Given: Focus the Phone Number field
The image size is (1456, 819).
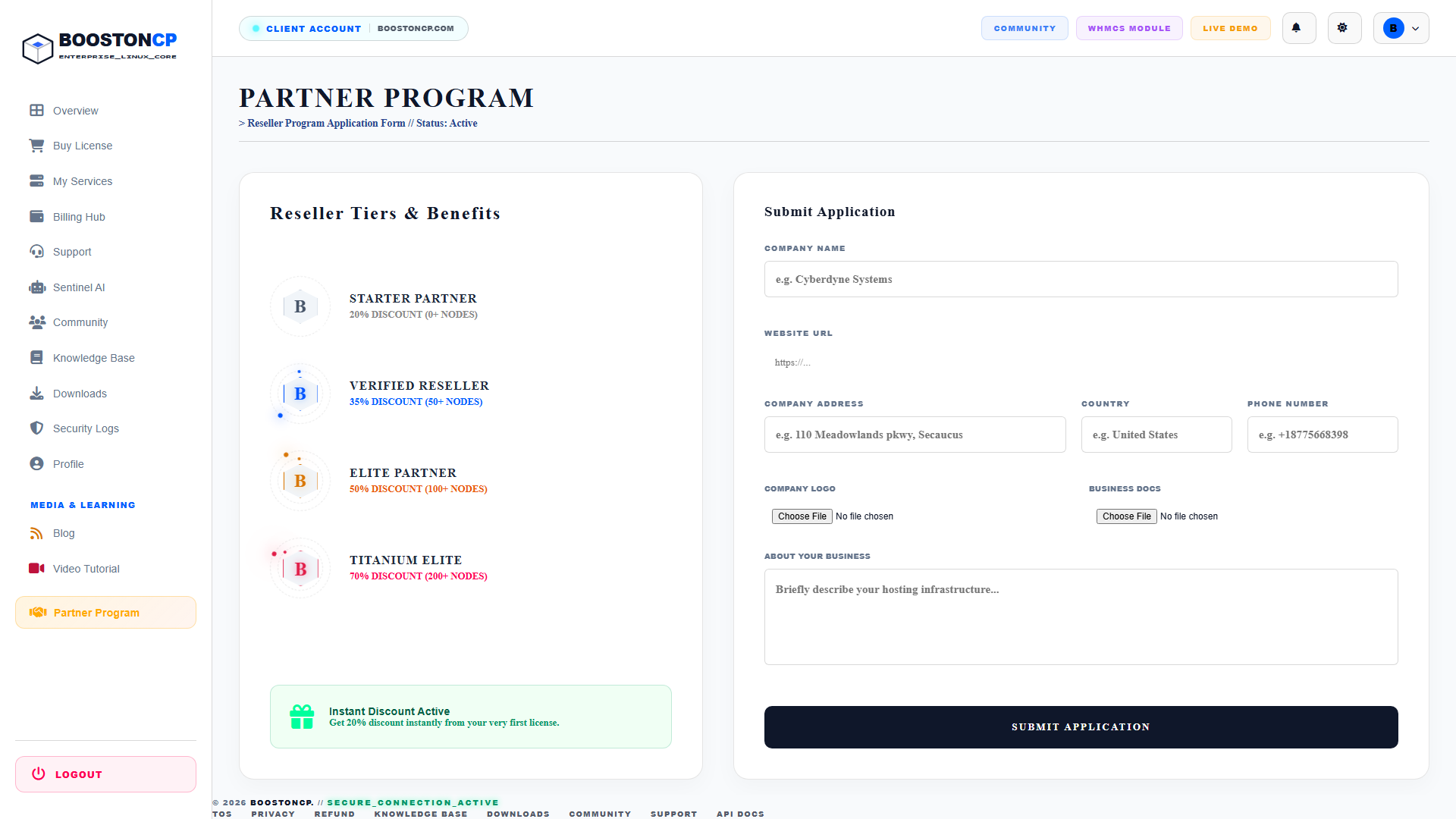Looking at the screenshot, I should [x=1323, y=435].
